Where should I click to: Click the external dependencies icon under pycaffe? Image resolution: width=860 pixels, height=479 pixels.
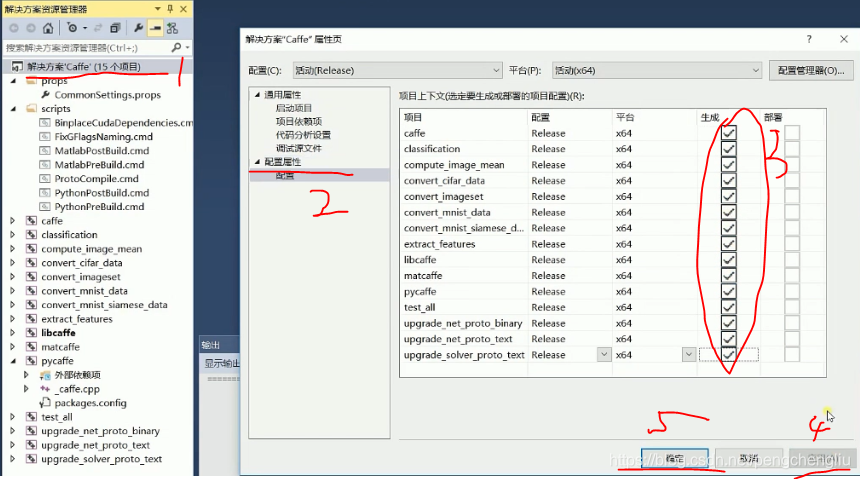click(x=46, y=375)
